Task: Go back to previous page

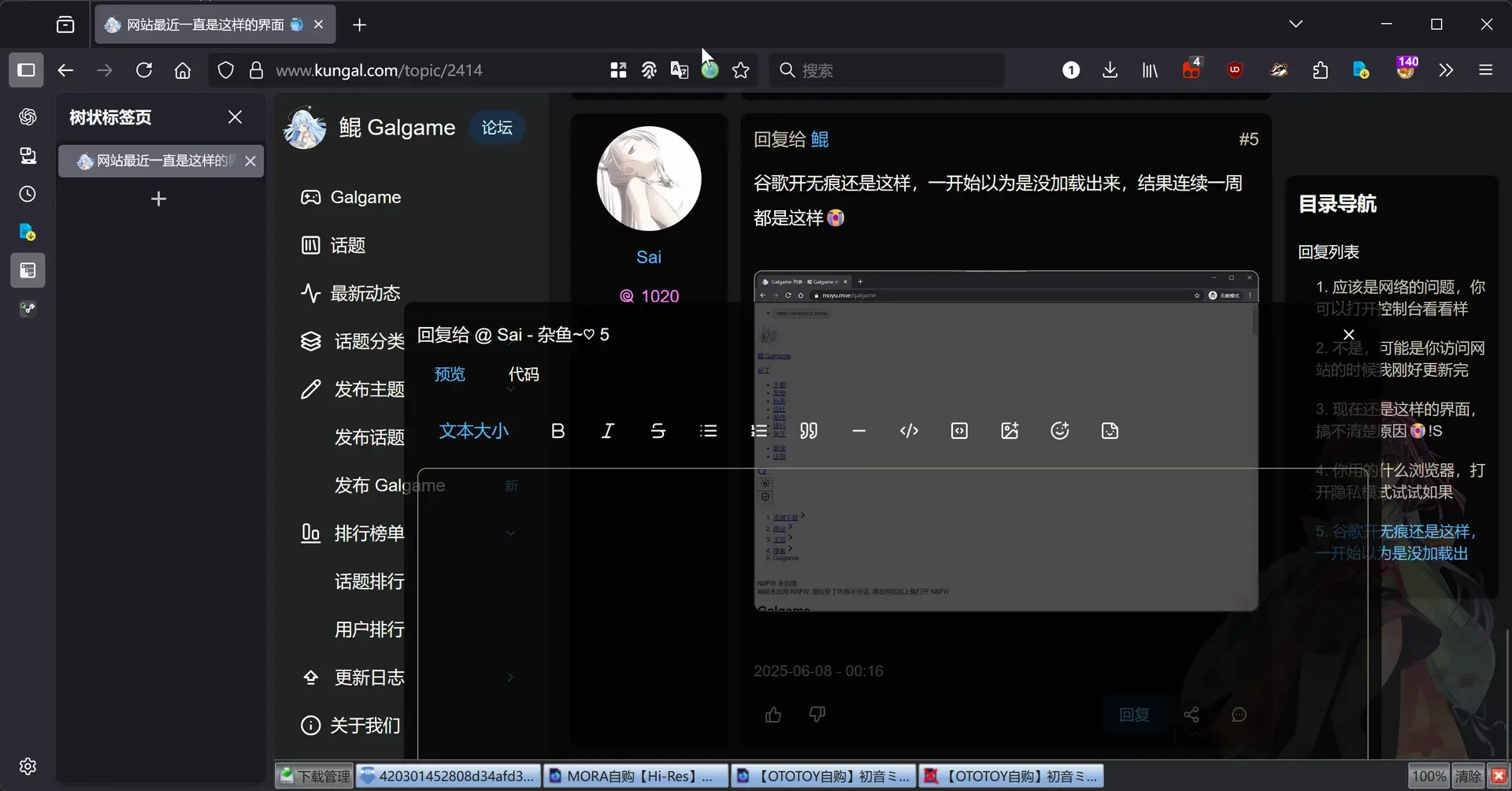Action: tap(65, 70)
